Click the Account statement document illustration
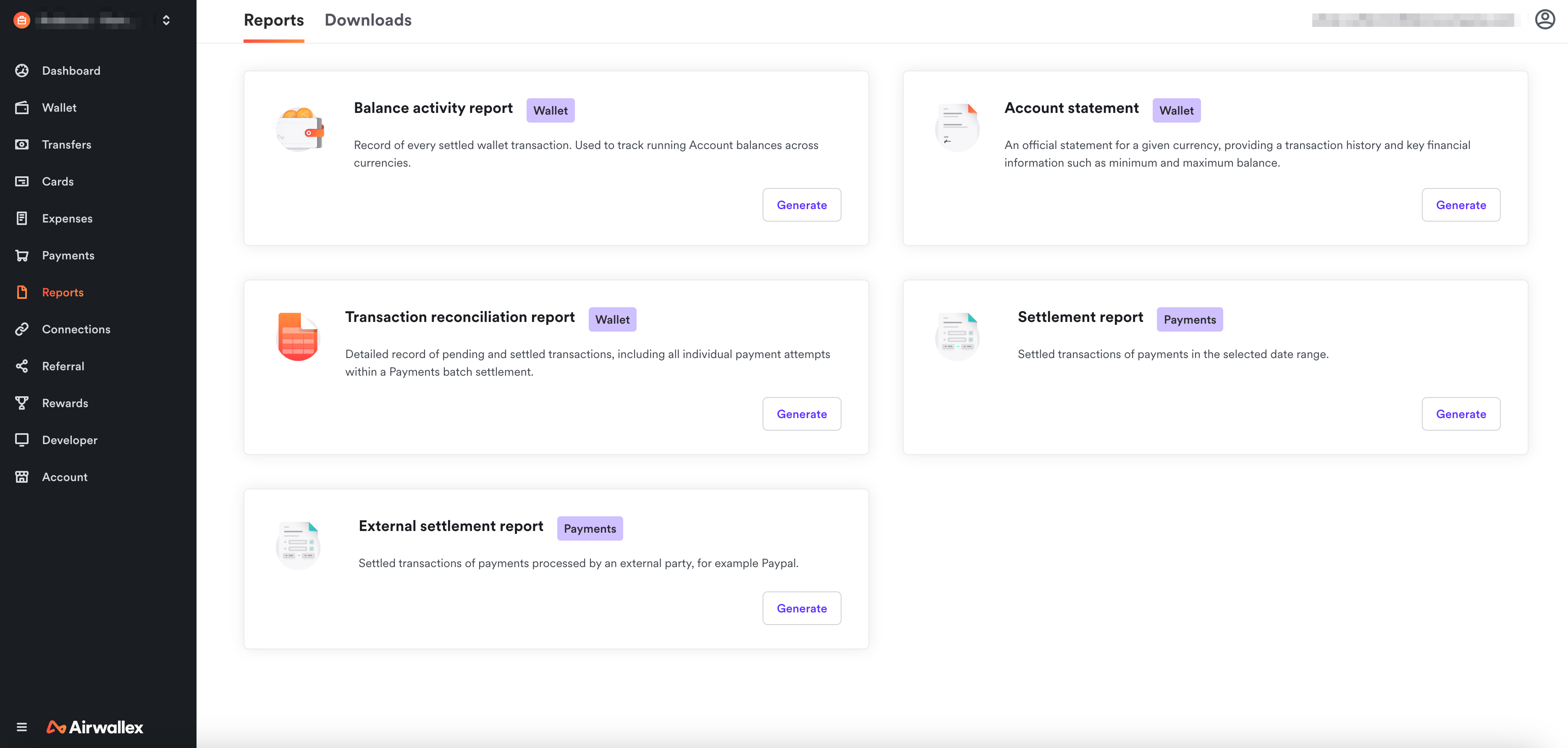 pos(957,128)
